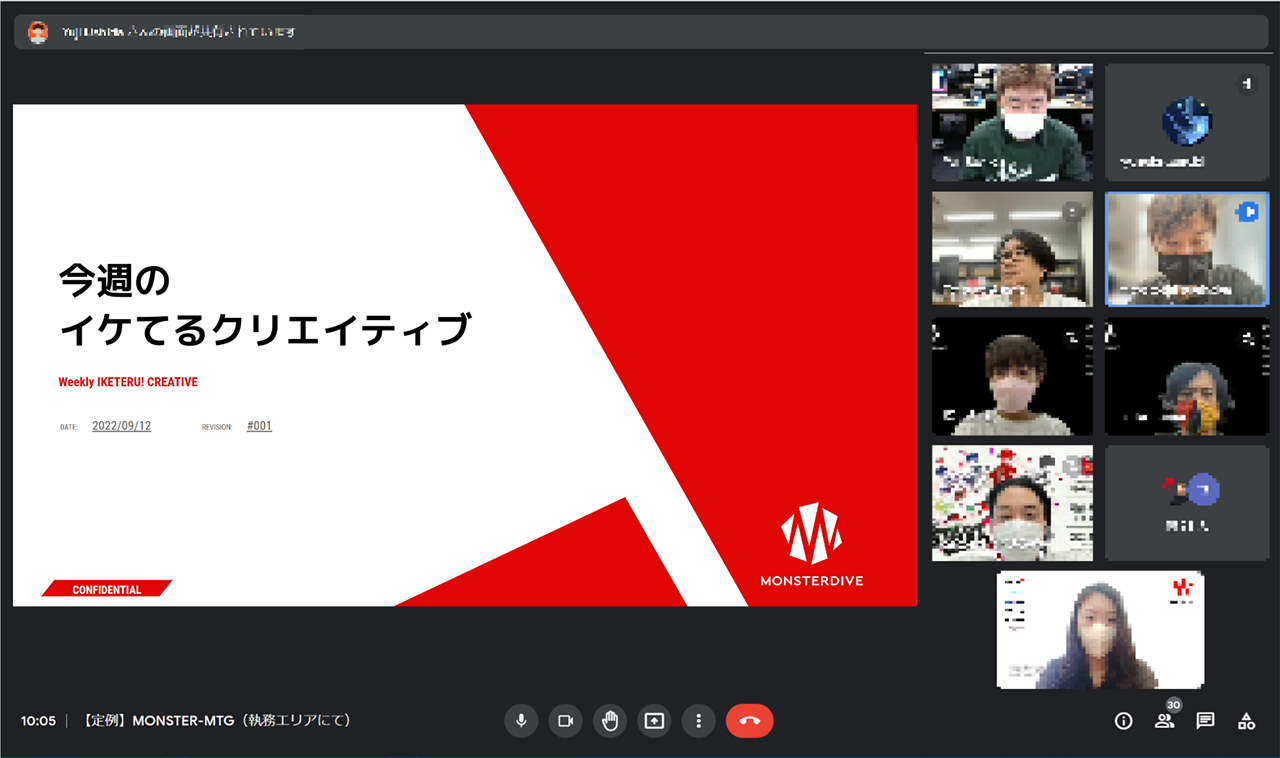The image size is (1280, 758).
Task: Select the presenter avatar in top banner
Action: (38, 32)
